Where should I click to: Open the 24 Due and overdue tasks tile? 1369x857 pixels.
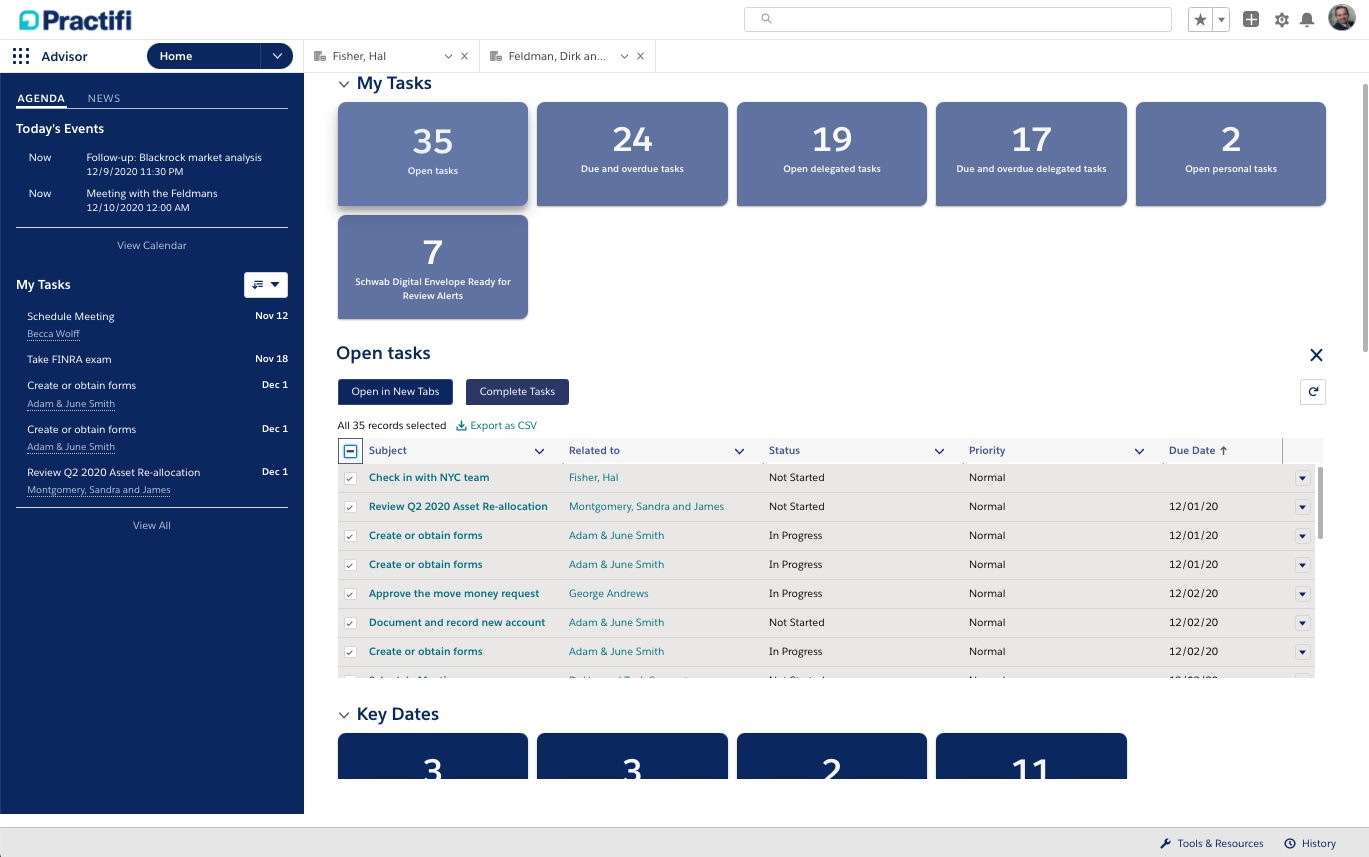pos(632,154)
